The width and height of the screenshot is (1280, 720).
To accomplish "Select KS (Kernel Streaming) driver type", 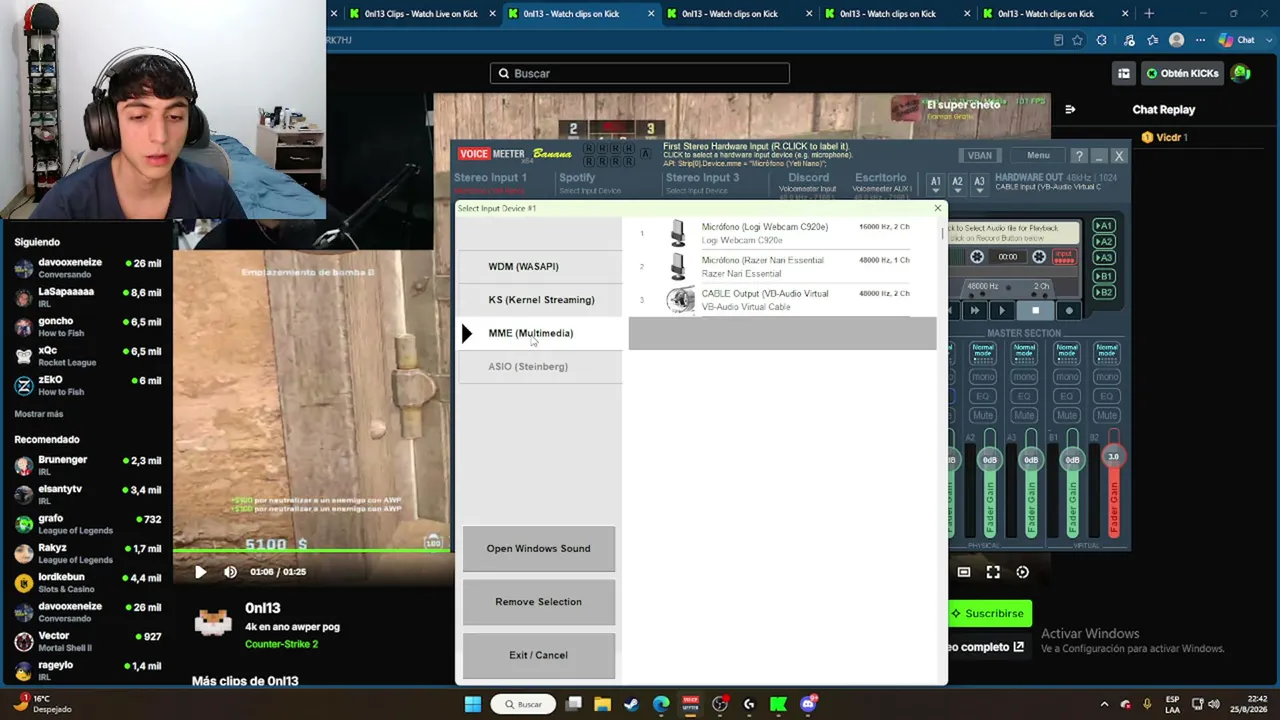I will point(539,300).
